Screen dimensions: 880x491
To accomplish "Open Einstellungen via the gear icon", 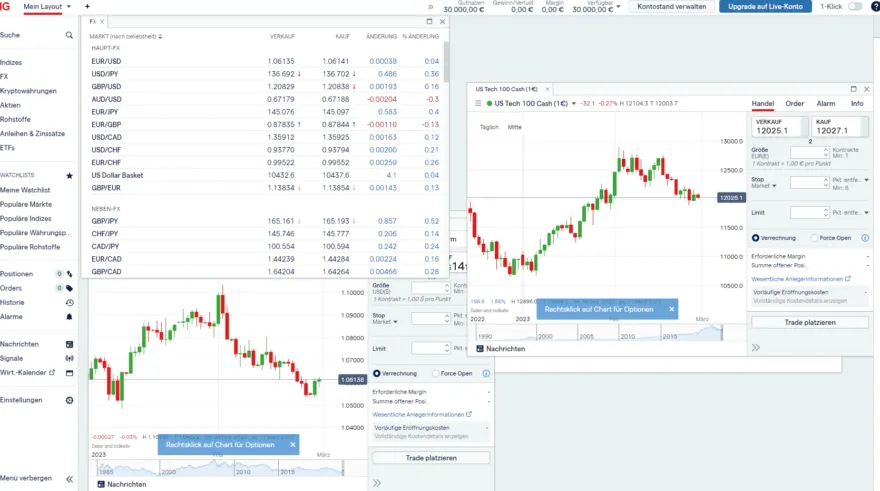I will coord(69,400).
